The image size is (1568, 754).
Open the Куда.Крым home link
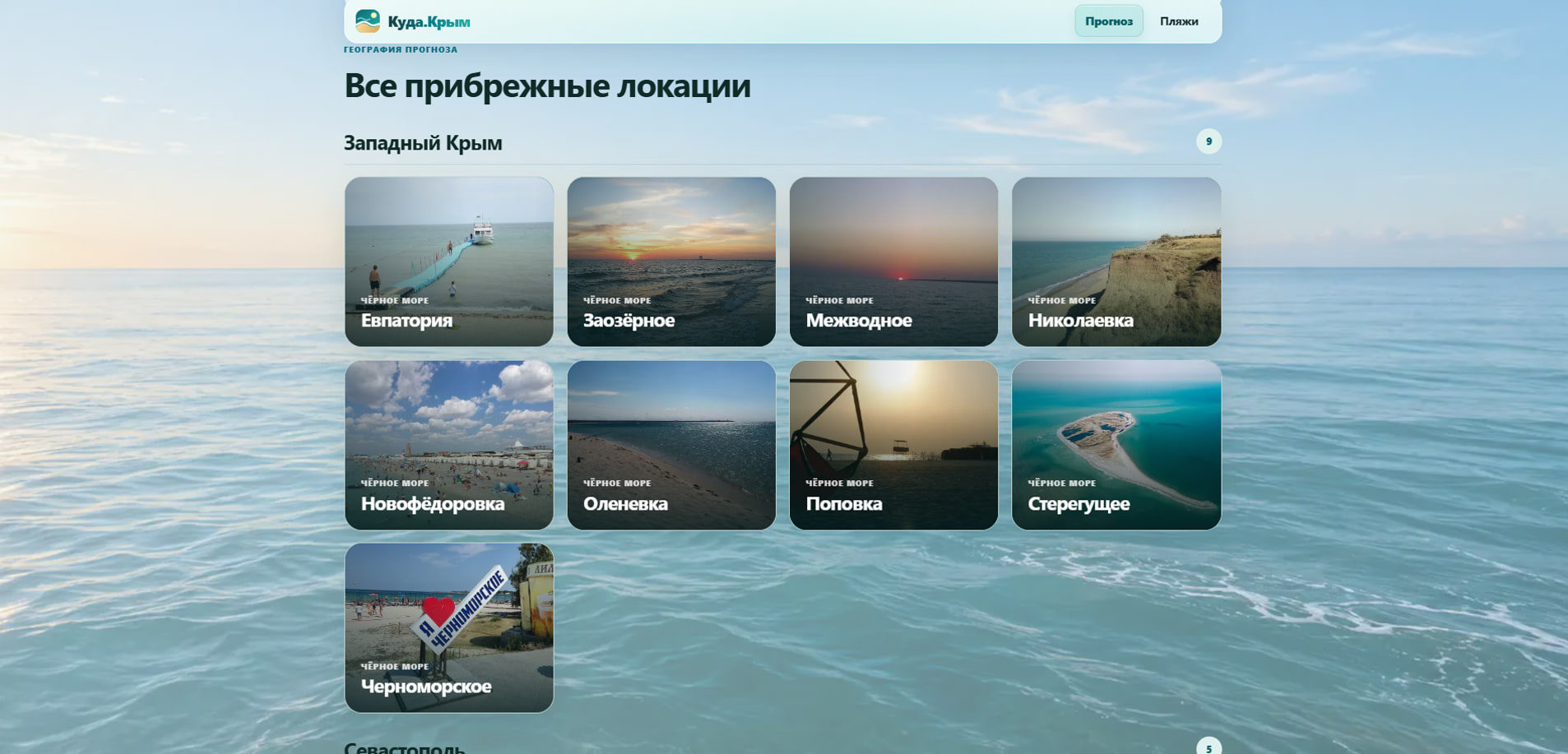[x=413, y=21]
